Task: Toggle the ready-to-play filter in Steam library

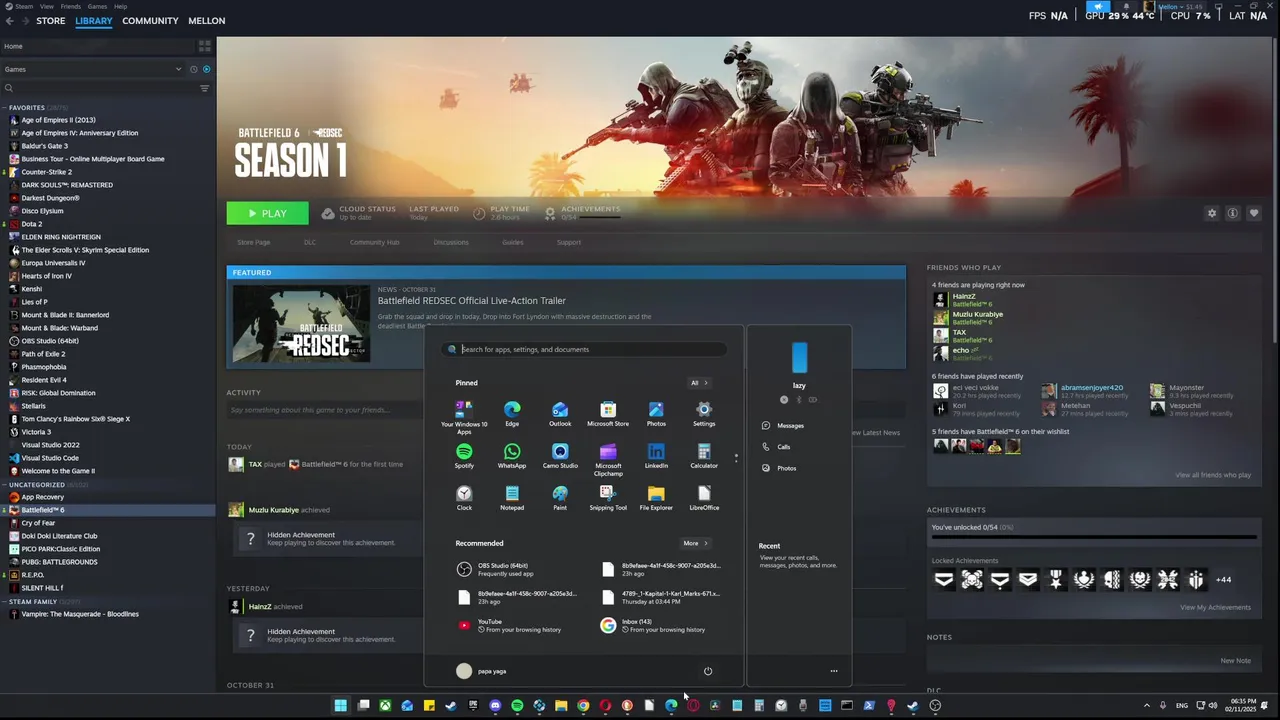Action: click(x=207, y=69)
